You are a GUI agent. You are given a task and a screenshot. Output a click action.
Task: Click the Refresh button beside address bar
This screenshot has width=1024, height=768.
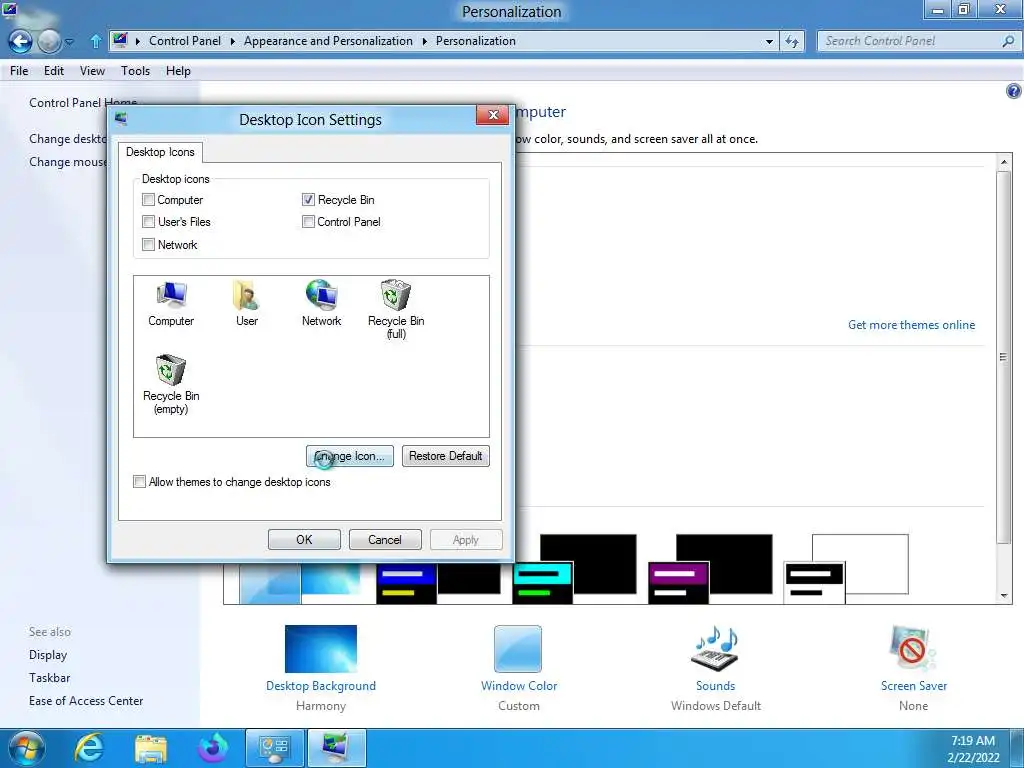click(792, 41)
